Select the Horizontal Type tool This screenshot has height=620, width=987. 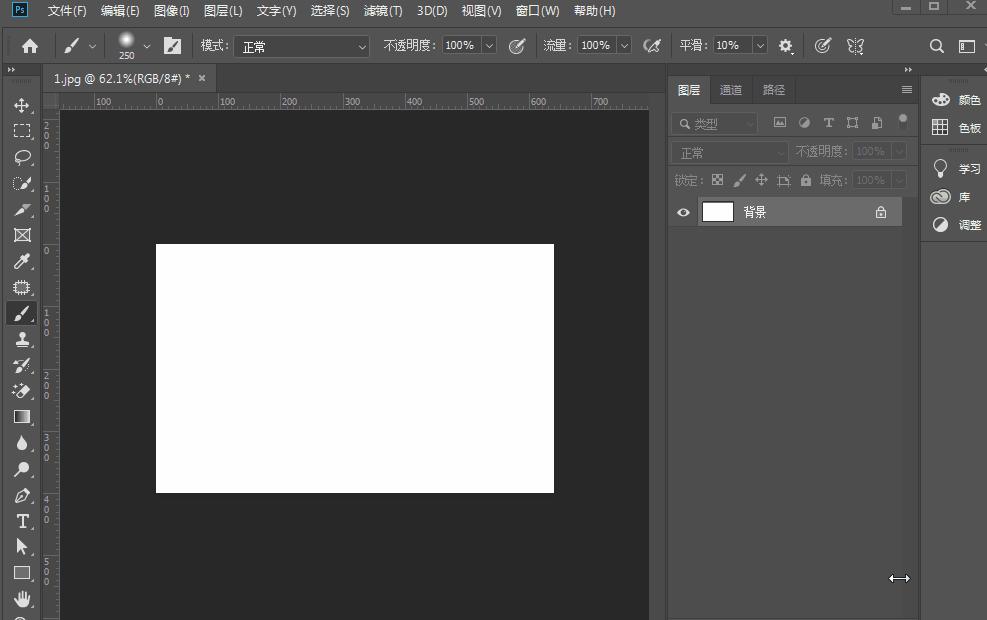coord(21,521)
